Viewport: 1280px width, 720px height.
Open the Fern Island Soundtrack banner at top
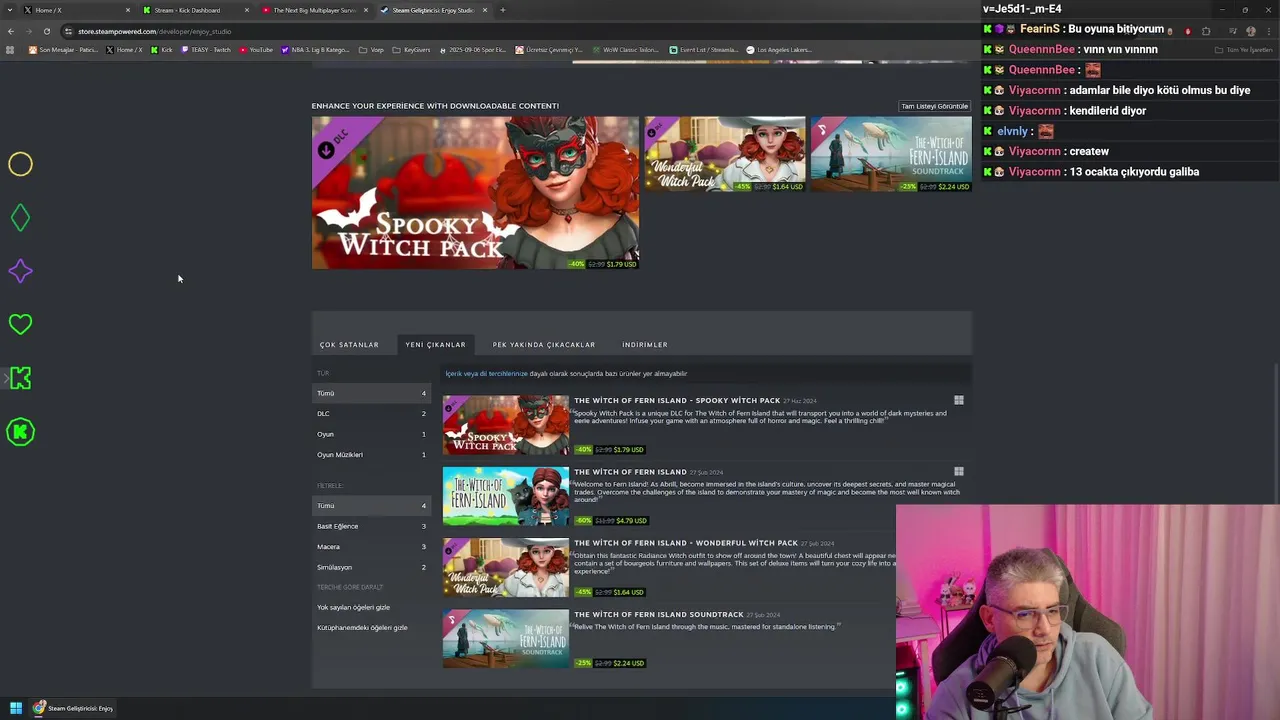[891, 154]
